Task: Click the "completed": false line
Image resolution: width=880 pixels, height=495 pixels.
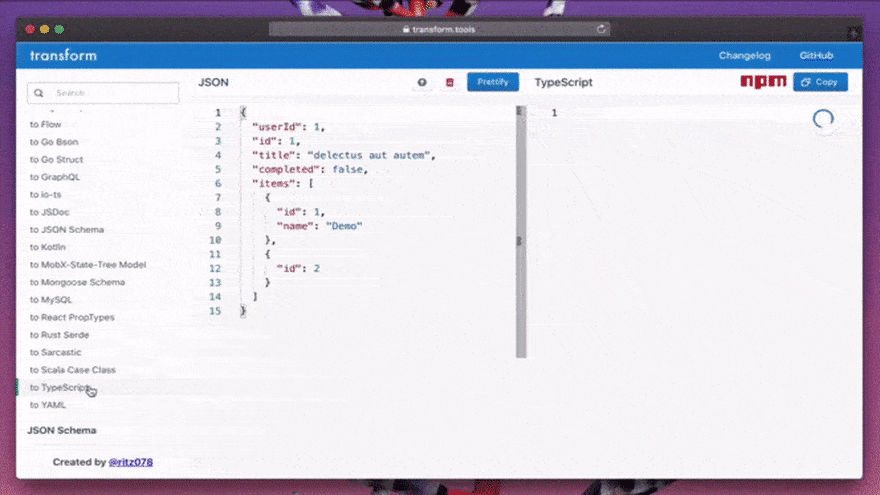Action: point(310,169)
